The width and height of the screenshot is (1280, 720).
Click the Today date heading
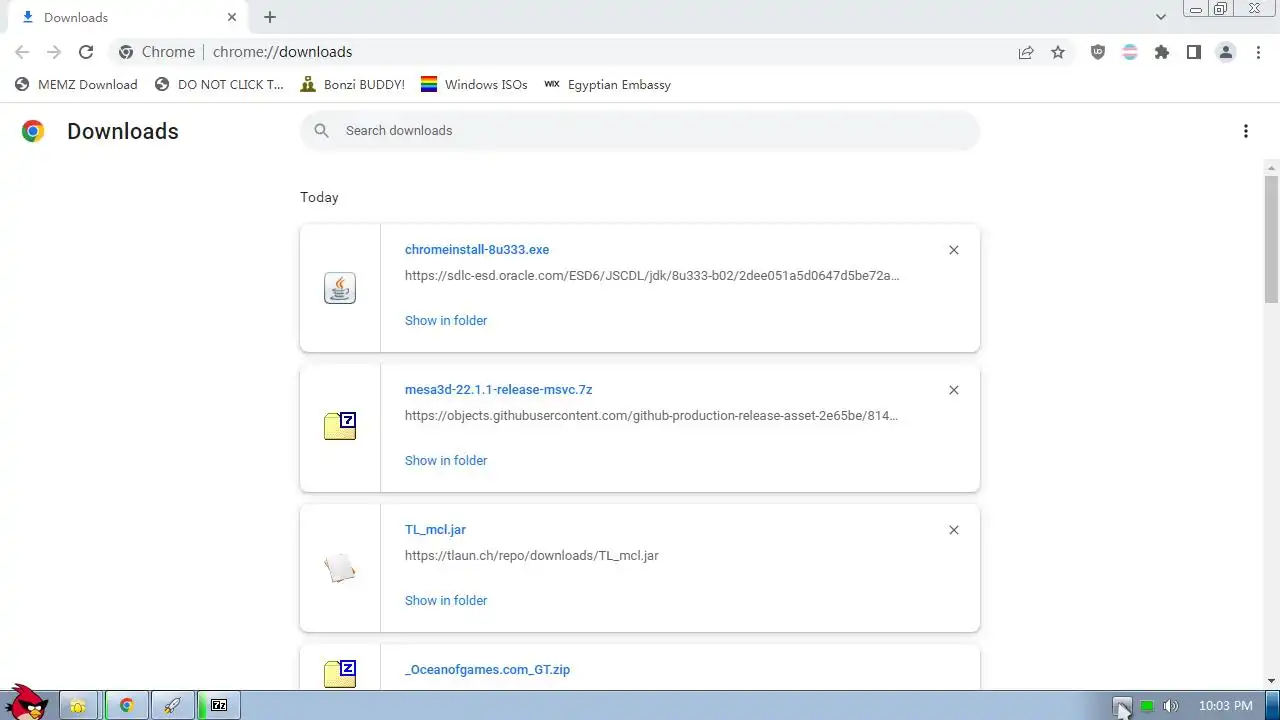319,197
